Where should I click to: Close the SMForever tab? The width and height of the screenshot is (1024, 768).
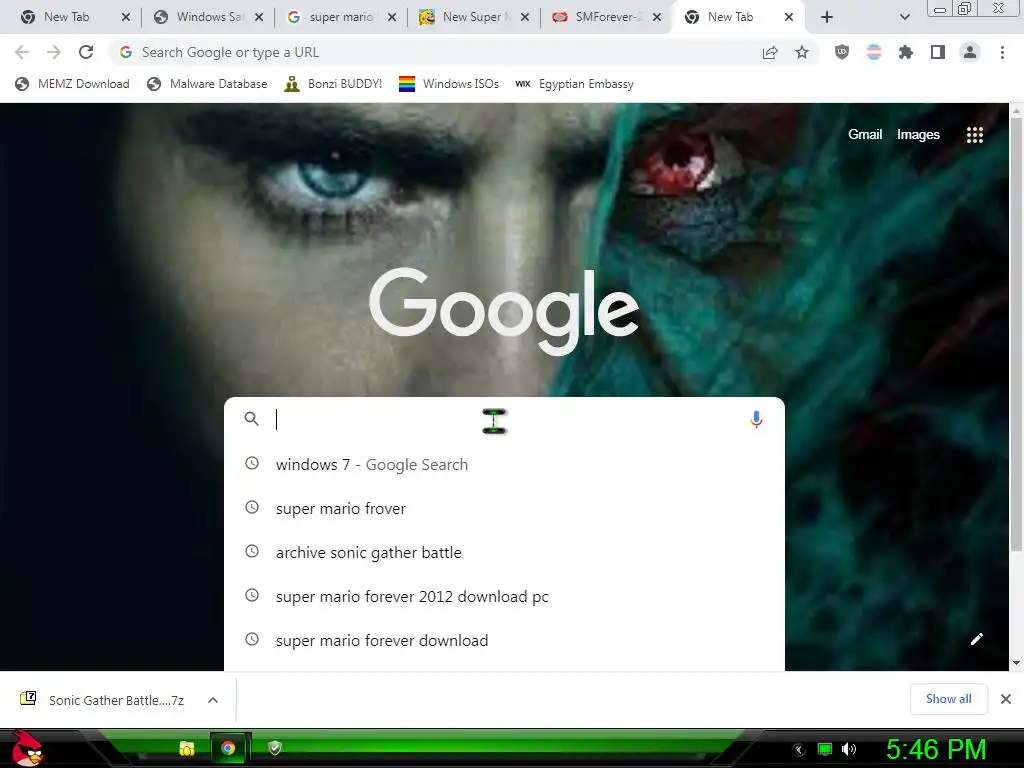click(x=657, y=18)
